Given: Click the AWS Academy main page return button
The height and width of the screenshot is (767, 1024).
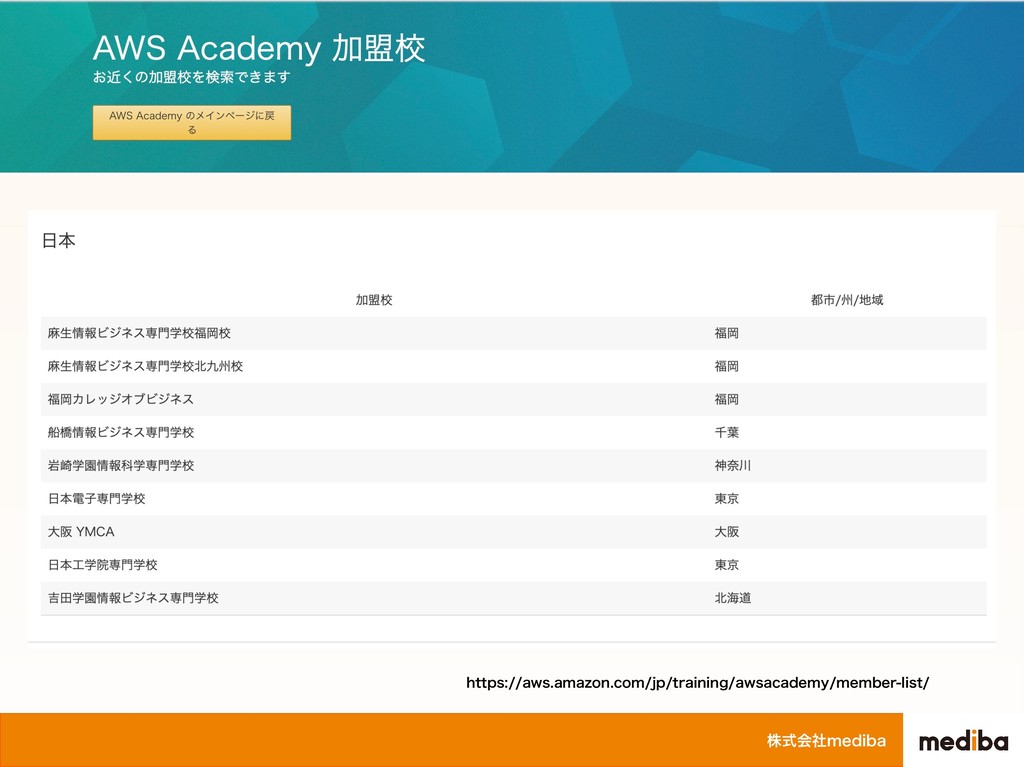Looking at the screenshot, I should (x=192, y=123).
